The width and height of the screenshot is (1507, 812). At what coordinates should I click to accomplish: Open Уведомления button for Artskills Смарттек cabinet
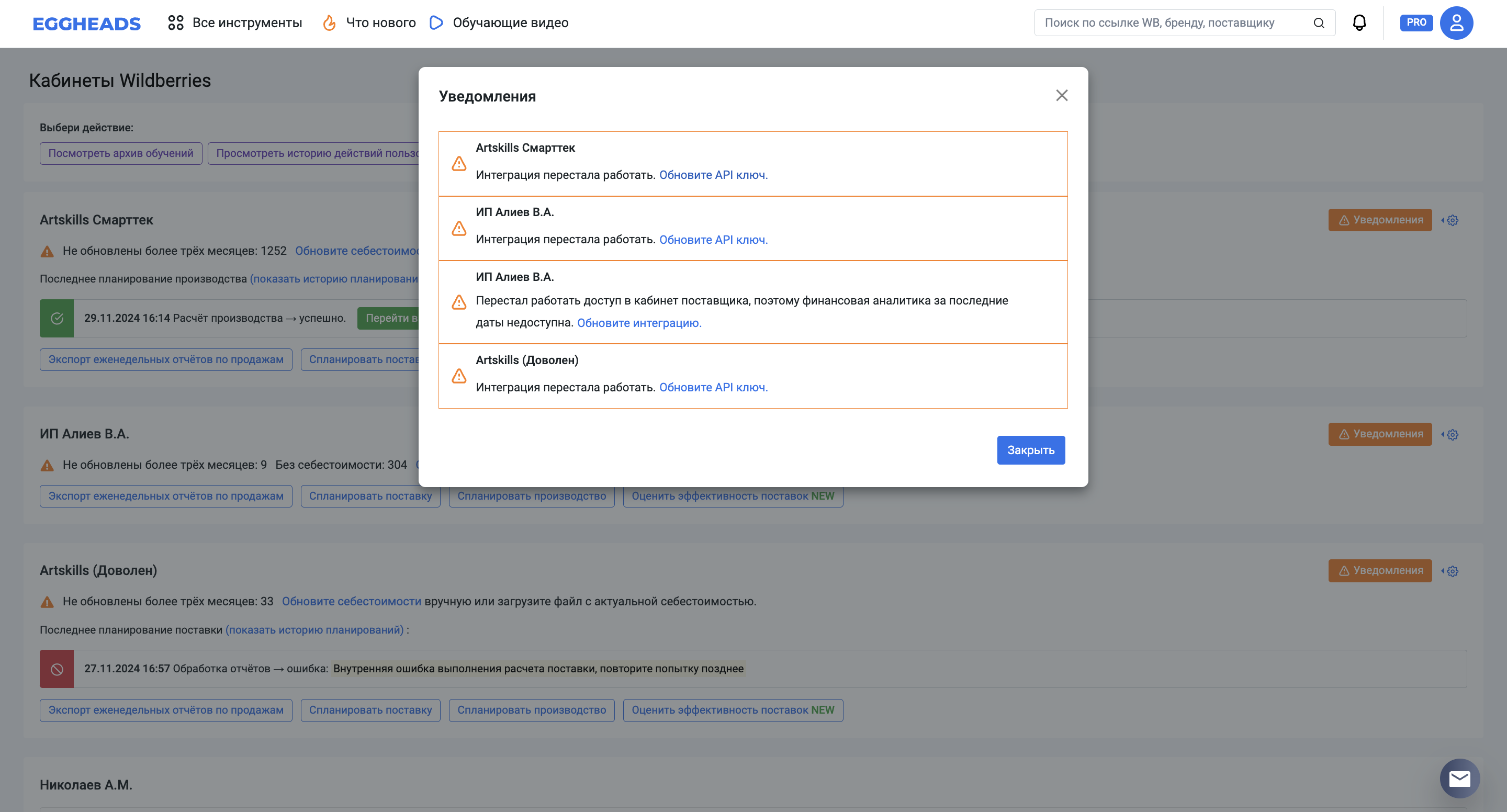pos(1380,220)
